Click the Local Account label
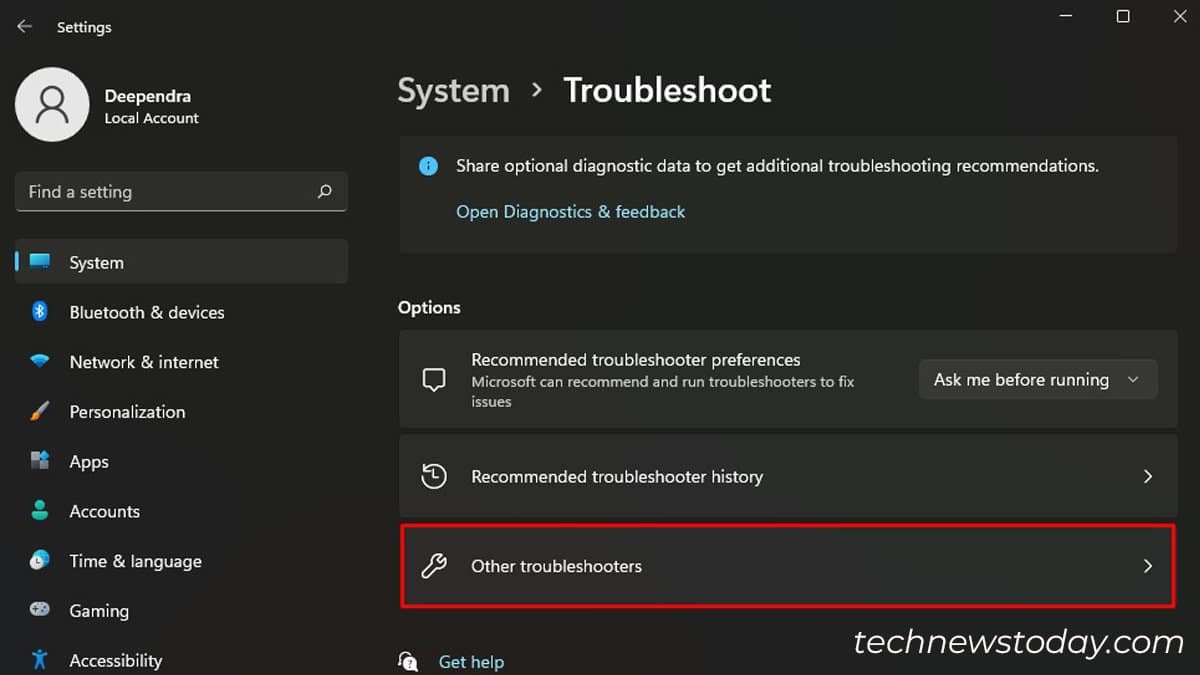Screen dimensions: 1200x675 [x=151, y=118]
